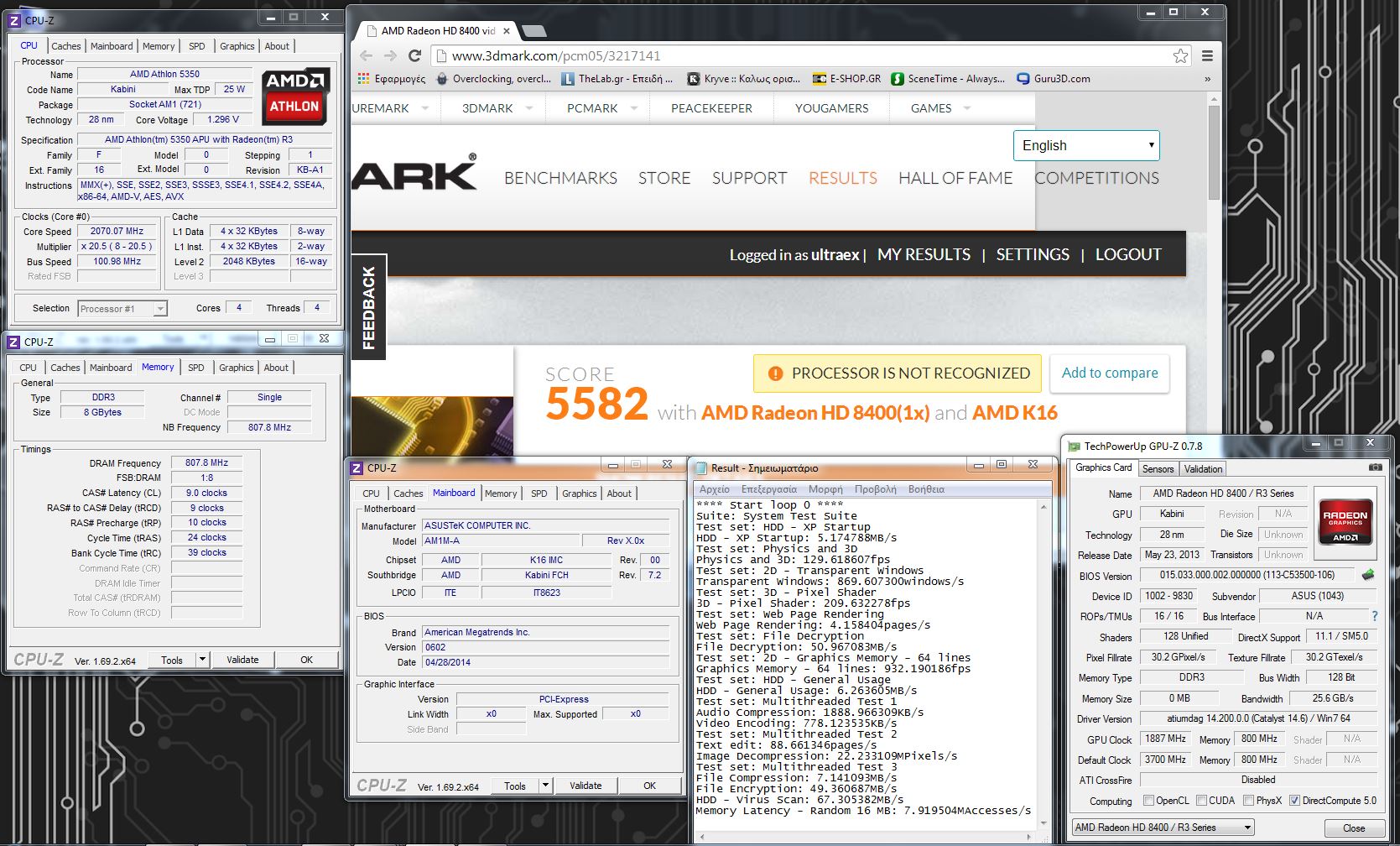This screenshot has width=1400, height=846.
Task: Click the GPU-Z title bar icon
Action: (1073, 446)
